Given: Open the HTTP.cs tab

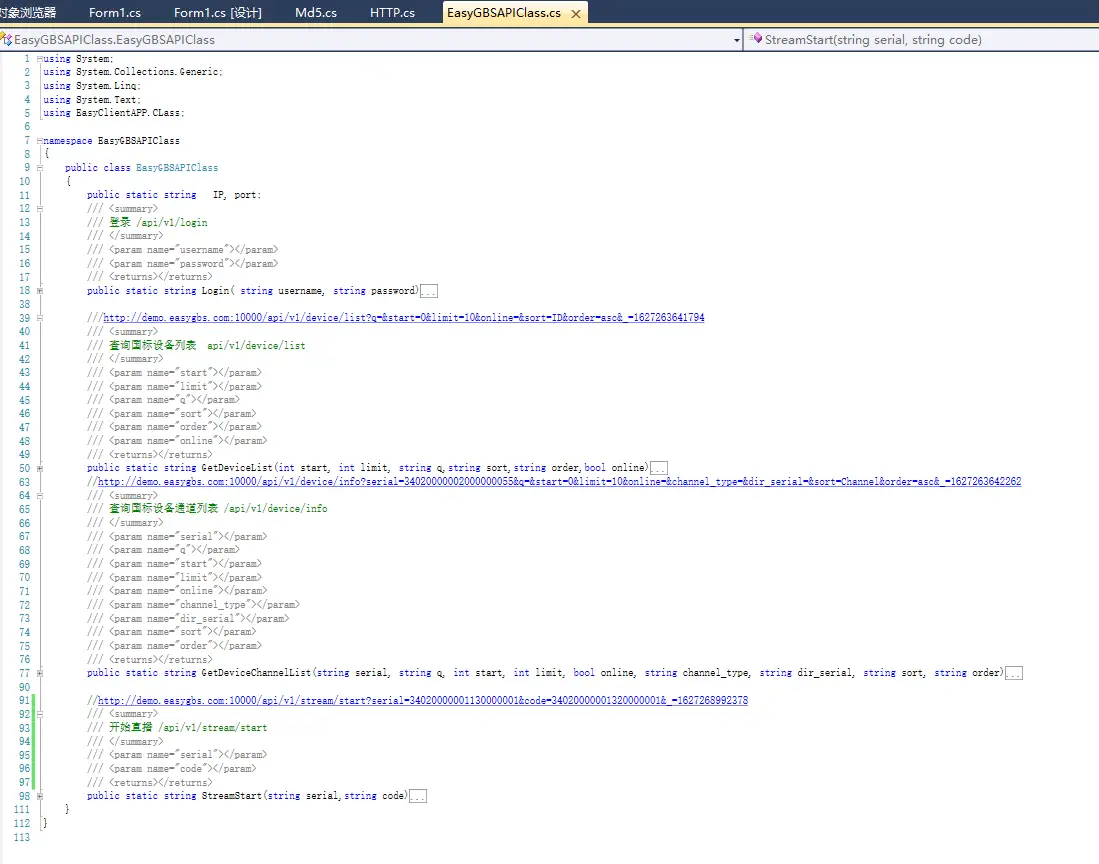Looking at the screenshot, I should coord(392,13).
